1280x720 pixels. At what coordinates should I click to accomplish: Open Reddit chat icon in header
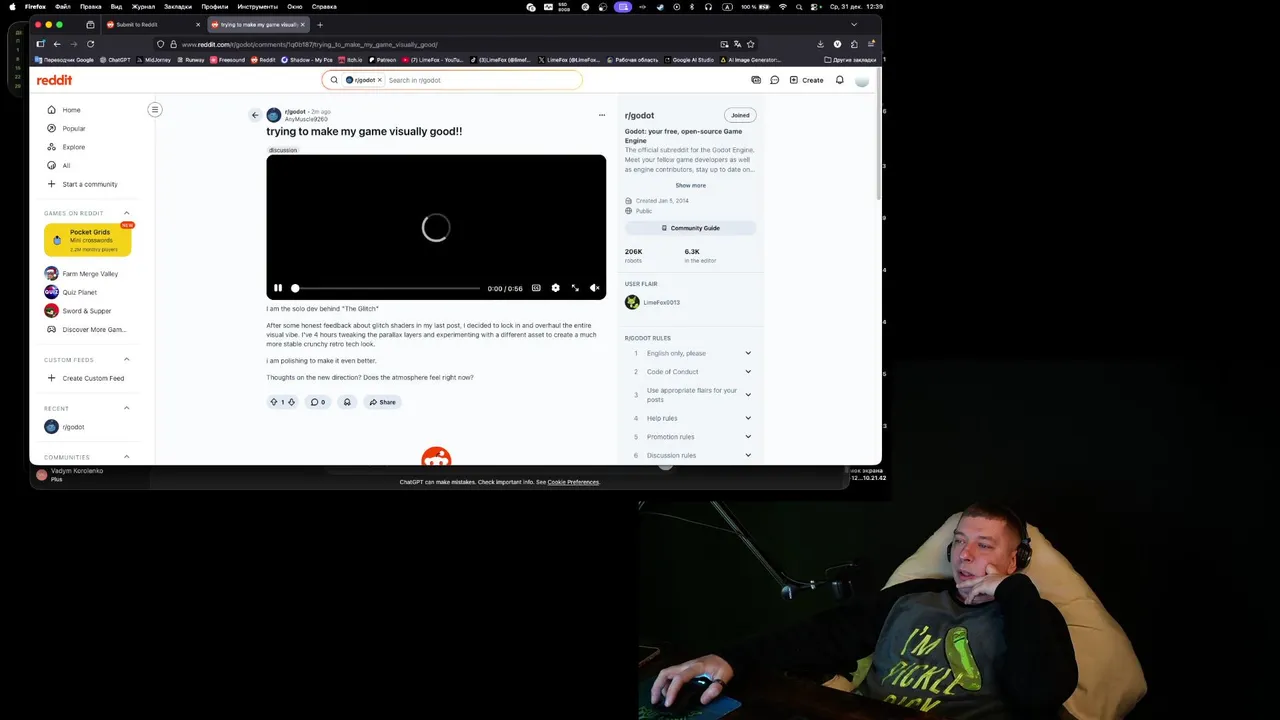click(x=774, y=80)
